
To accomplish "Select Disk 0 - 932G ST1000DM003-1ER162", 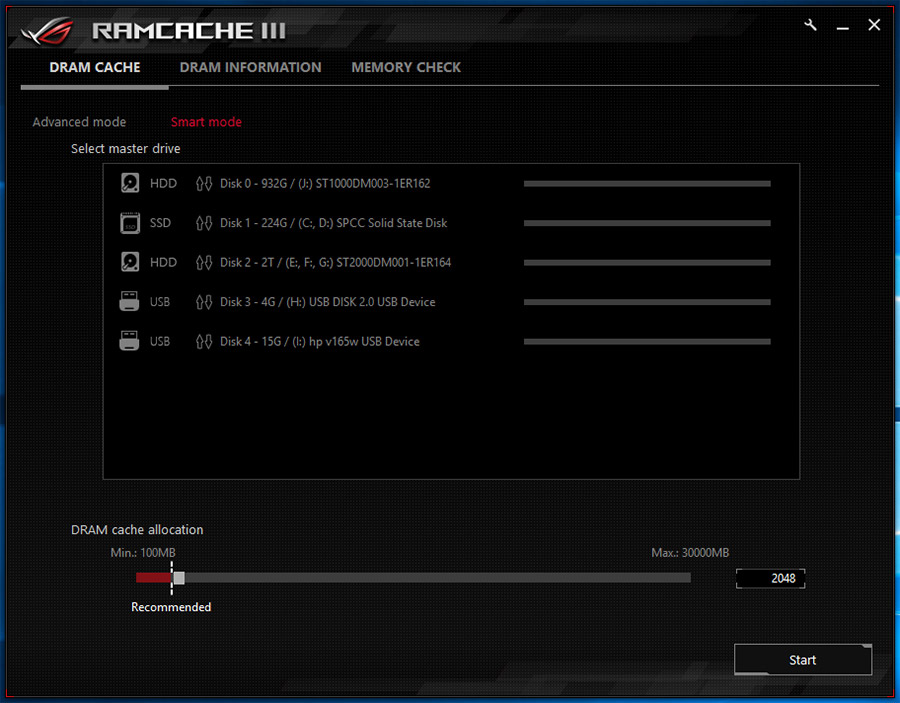I will [x=325, y=184].
